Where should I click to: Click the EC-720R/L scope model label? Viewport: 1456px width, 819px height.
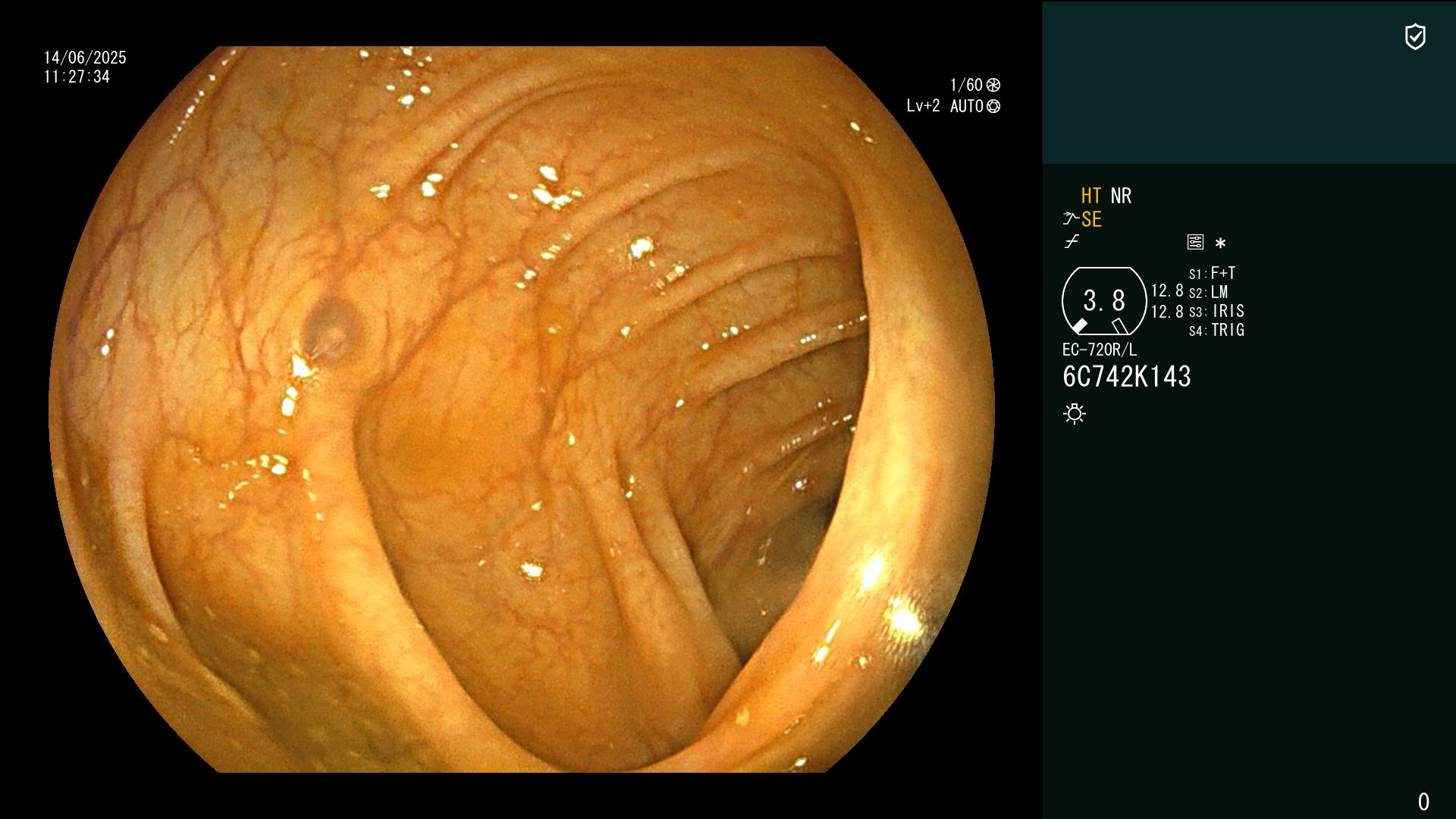[1100, 350]
